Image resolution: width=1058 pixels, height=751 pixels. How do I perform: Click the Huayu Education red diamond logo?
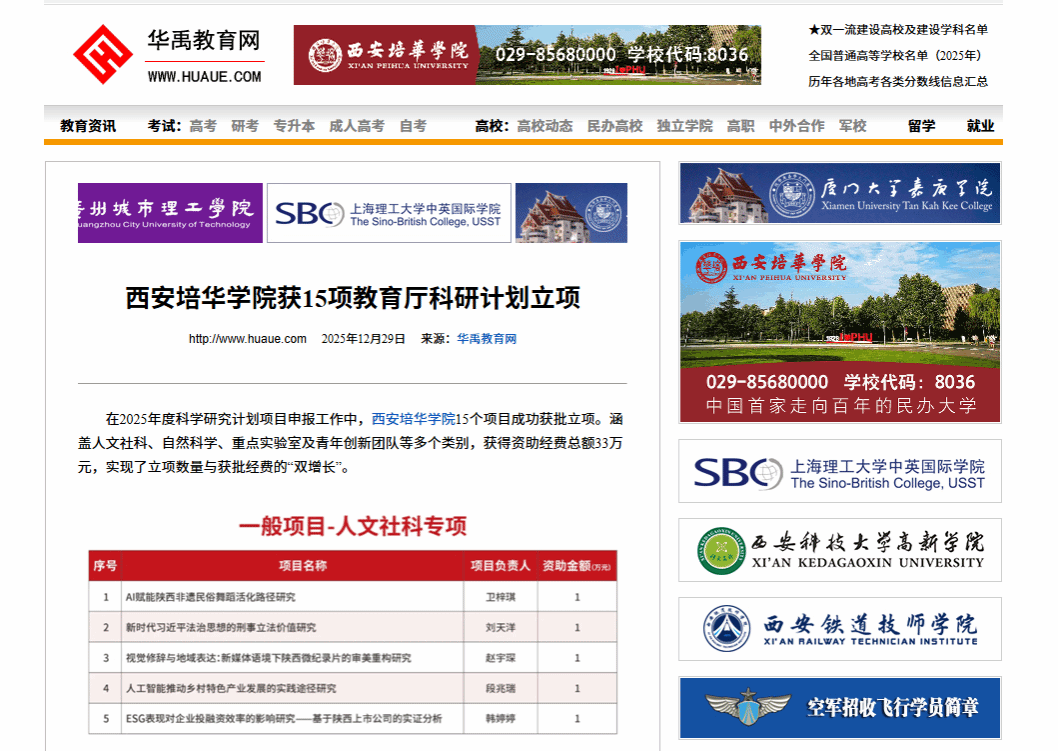point(102,54)
